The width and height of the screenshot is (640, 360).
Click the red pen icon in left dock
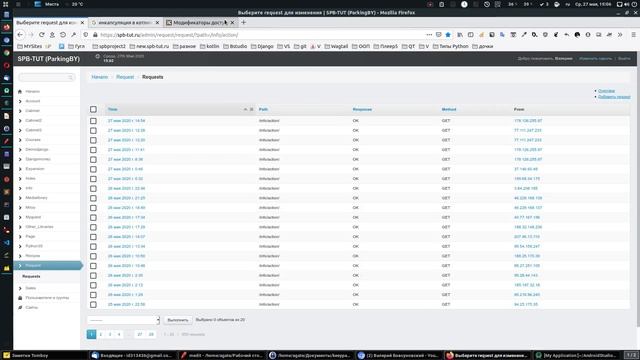point(6,142)
